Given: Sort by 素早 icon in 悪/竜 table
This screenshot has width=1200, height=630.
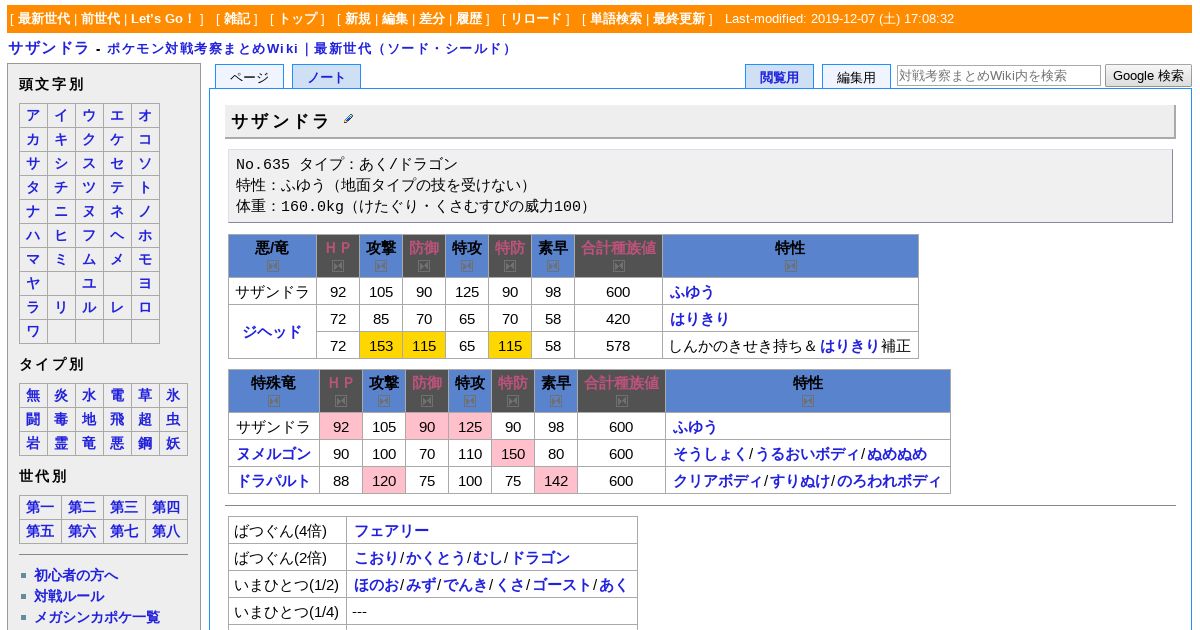Looking at the screenshot, I should click(x=553, y=266).
